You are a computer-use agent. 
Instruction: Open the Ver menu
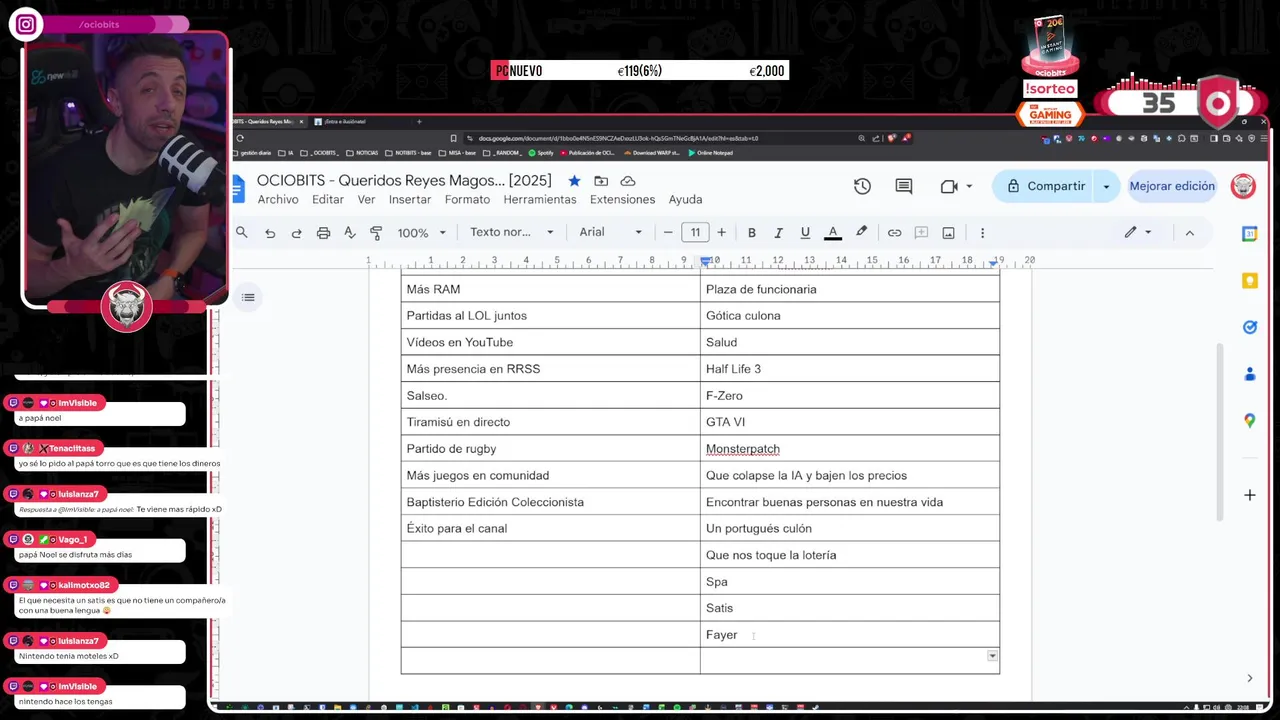point(366,200)
